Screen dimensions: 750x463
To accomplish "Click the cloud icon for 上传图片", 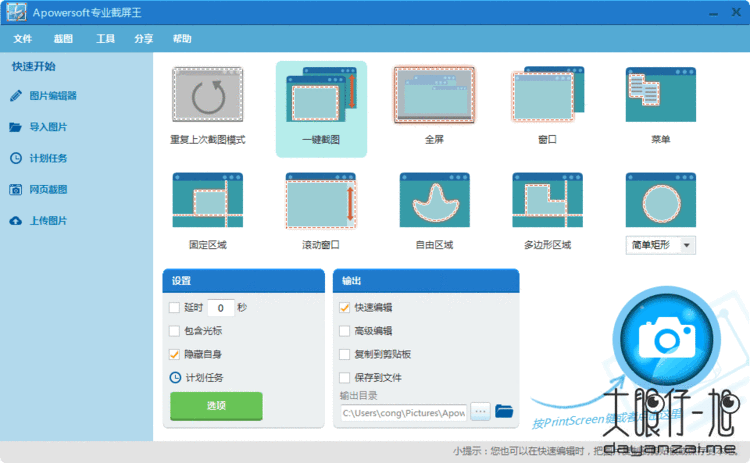I will (16, 221).
